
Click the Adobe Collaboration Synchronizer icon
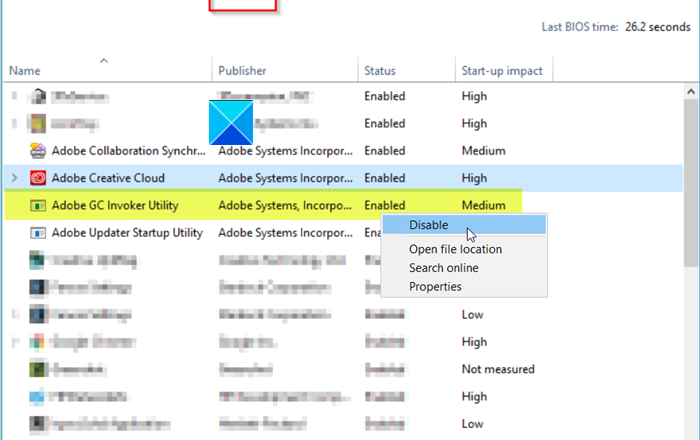pyautogui.click(x=38, y=151)
